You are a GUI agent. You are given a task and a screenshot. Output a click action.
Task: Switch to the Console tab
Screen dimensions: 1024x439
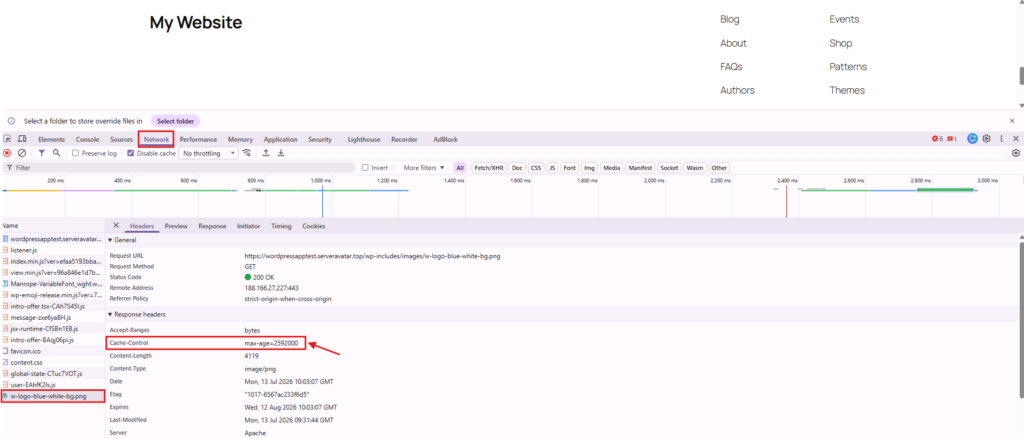(88, 139)
